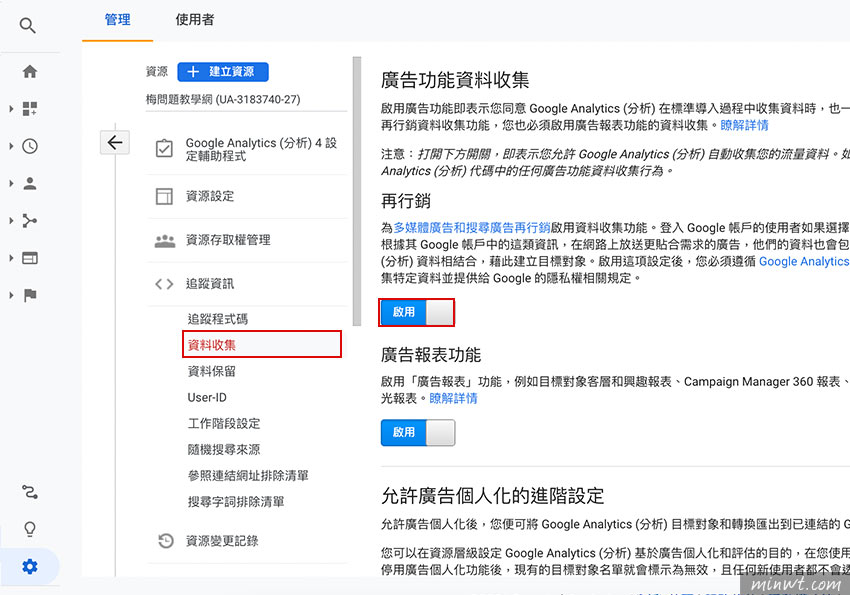Open the Acquisition branching icon
This screenshot has width=850, height=595.
[x=30, y=221]
